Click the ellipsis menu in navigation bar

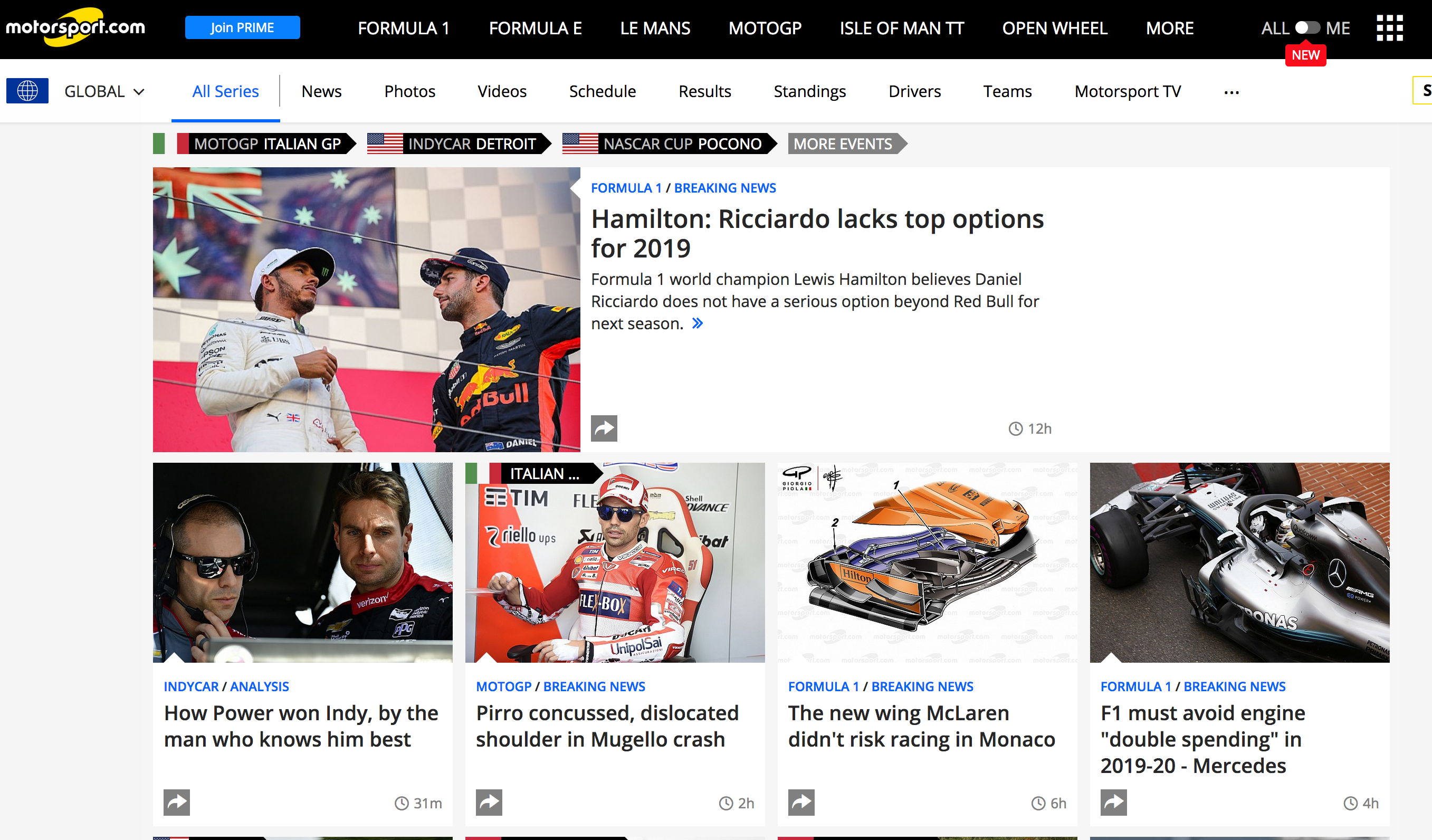tap(1231, 91)
